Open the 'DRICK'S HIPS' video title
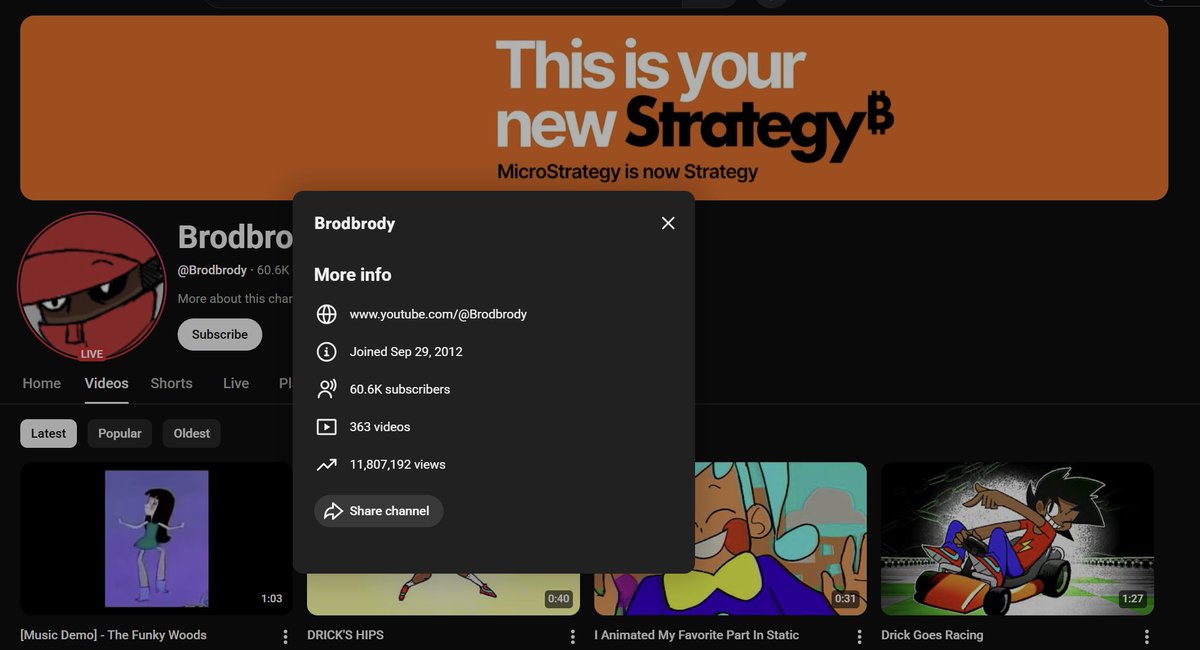This screenshot has height=650, width=1200. pos(345,635)
